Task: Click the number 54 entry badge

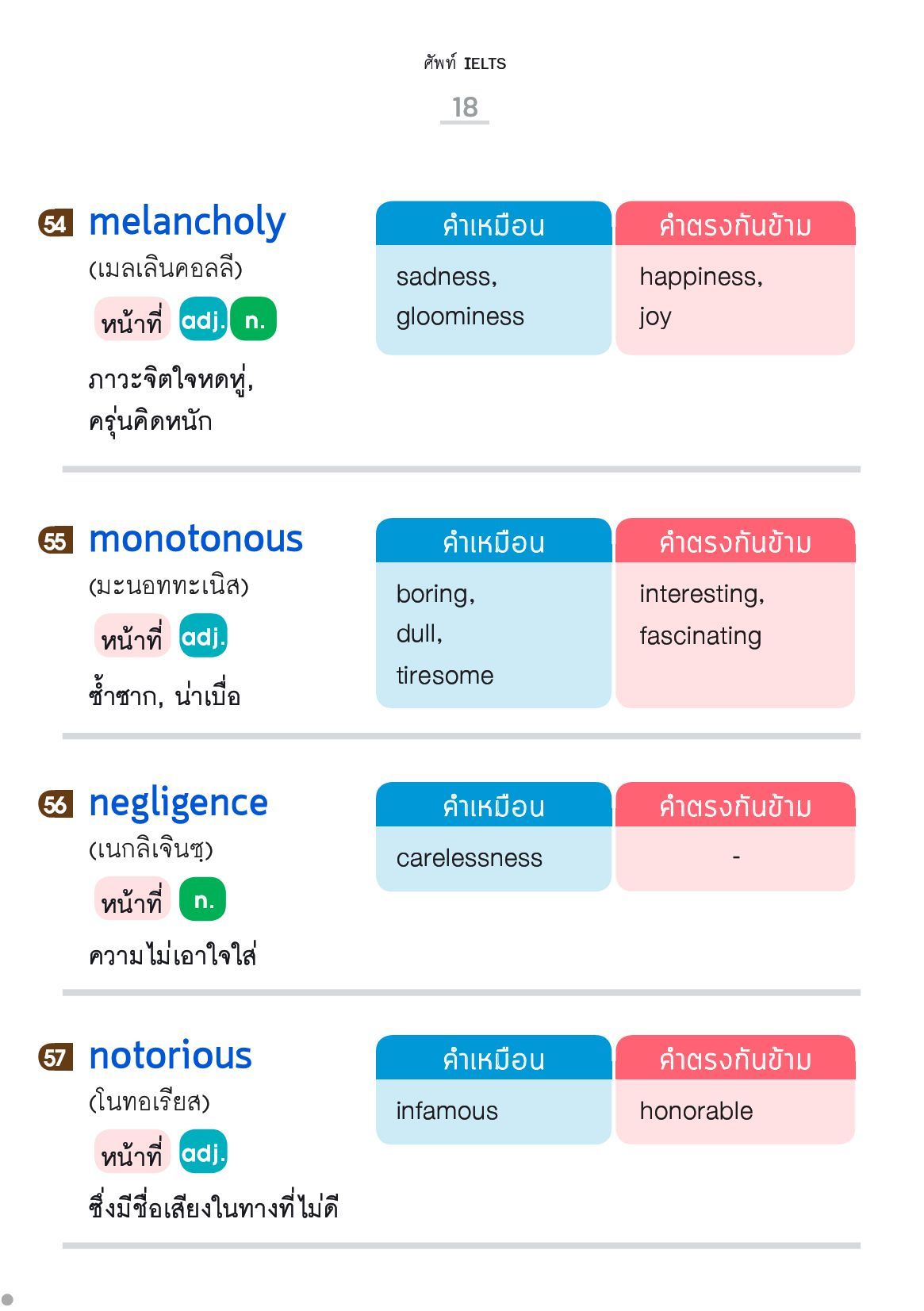Action: pos(55,224)
